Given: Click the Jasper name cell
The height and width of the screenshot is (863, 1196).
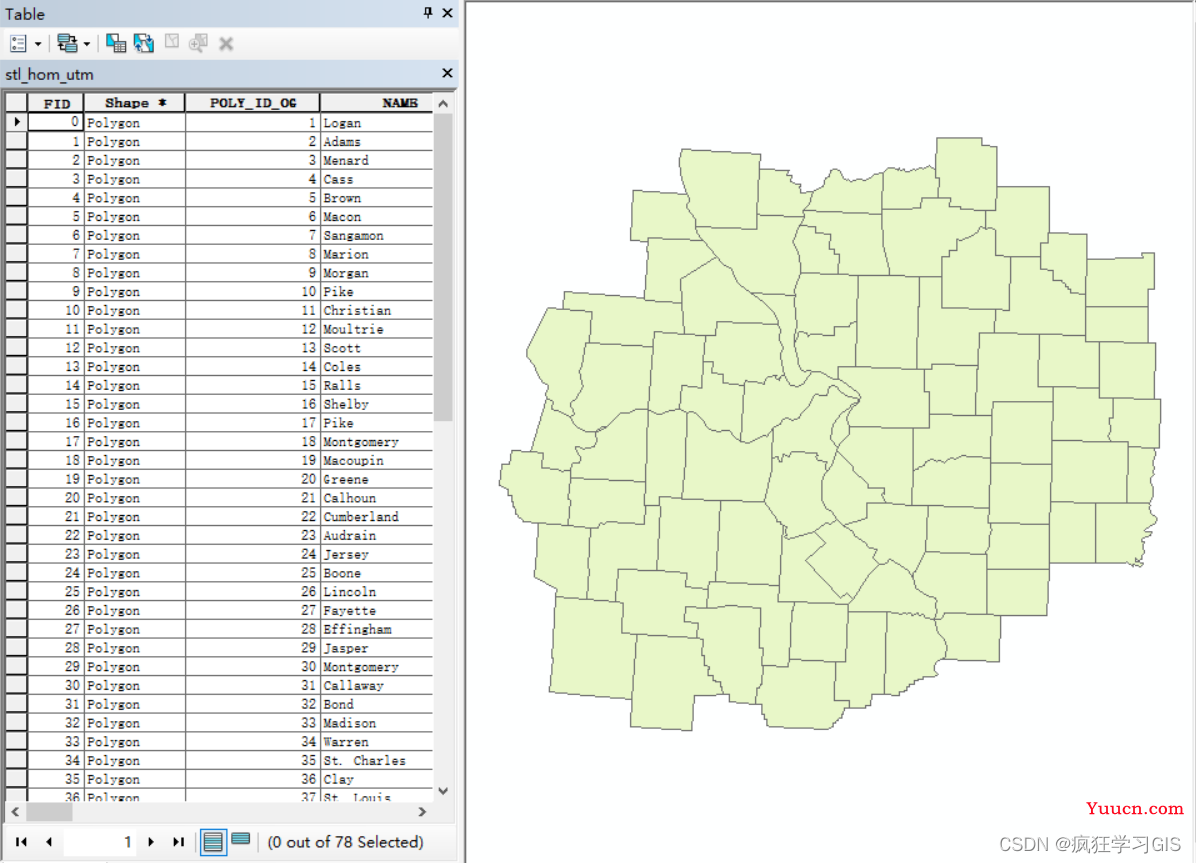Looking at the screenshot, I should pyautogui.click(x=376, y=648).
